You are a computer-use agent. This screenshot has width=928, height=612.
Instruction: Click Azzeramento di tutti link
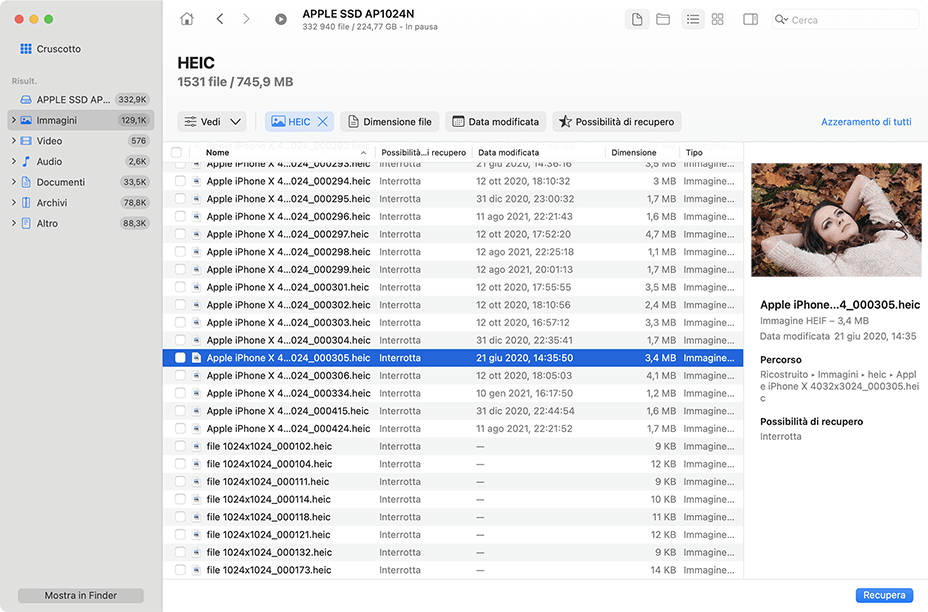(866, 121)
